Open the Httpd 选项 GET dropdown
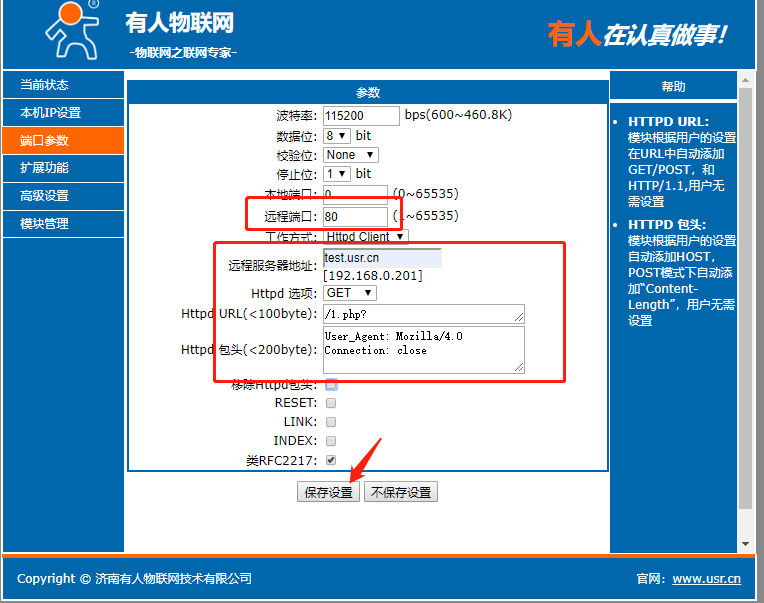 [350, 293]
